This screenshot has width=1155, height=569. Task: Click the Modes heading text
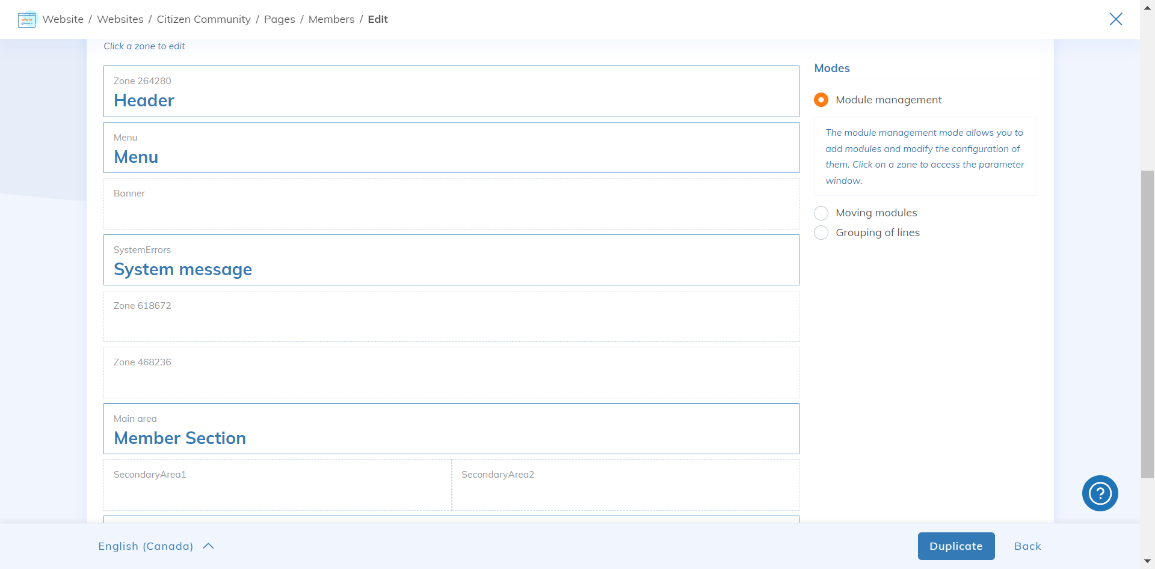coord(832,68)
